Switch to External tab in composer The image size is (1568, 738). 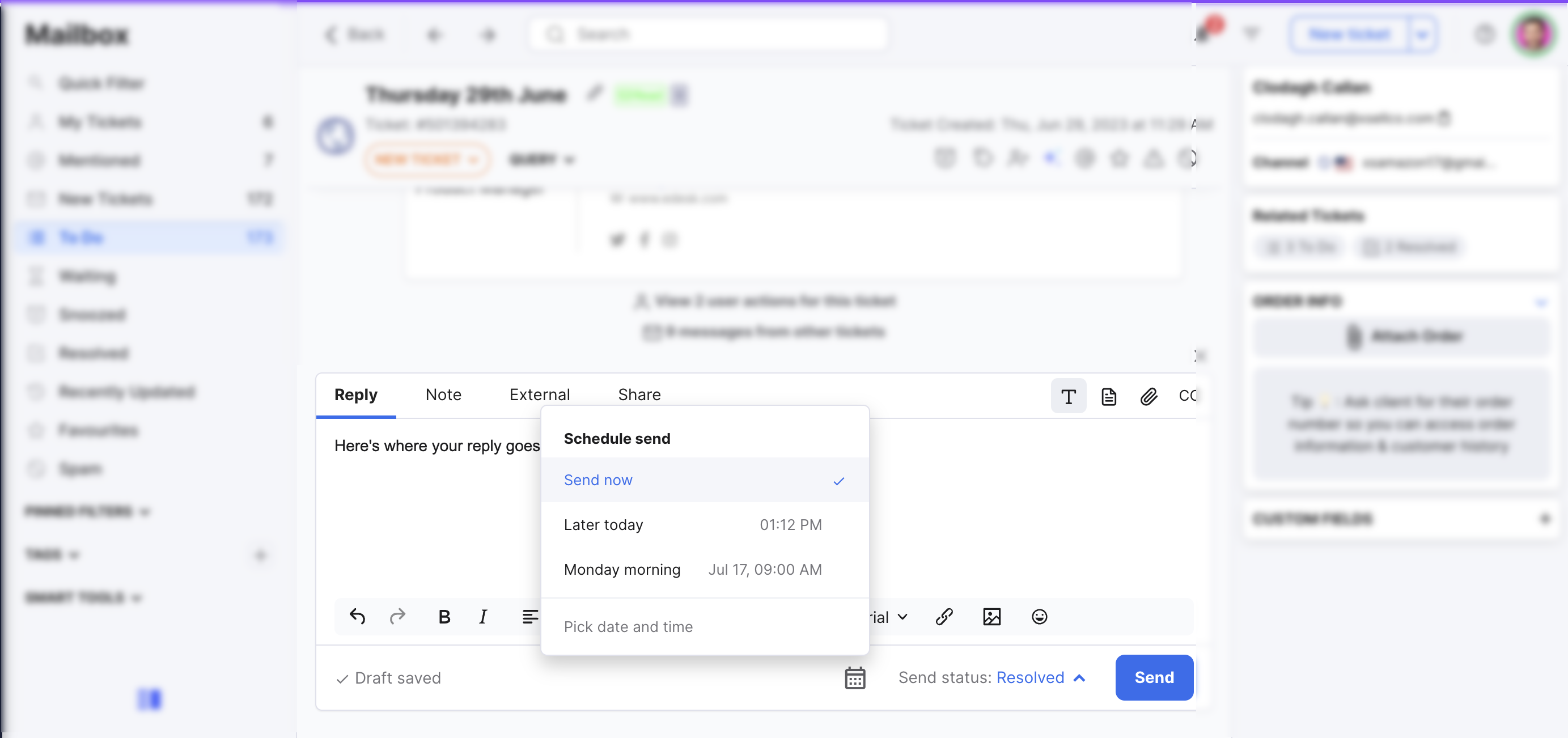pyautogui.click(x=539, y=394)
